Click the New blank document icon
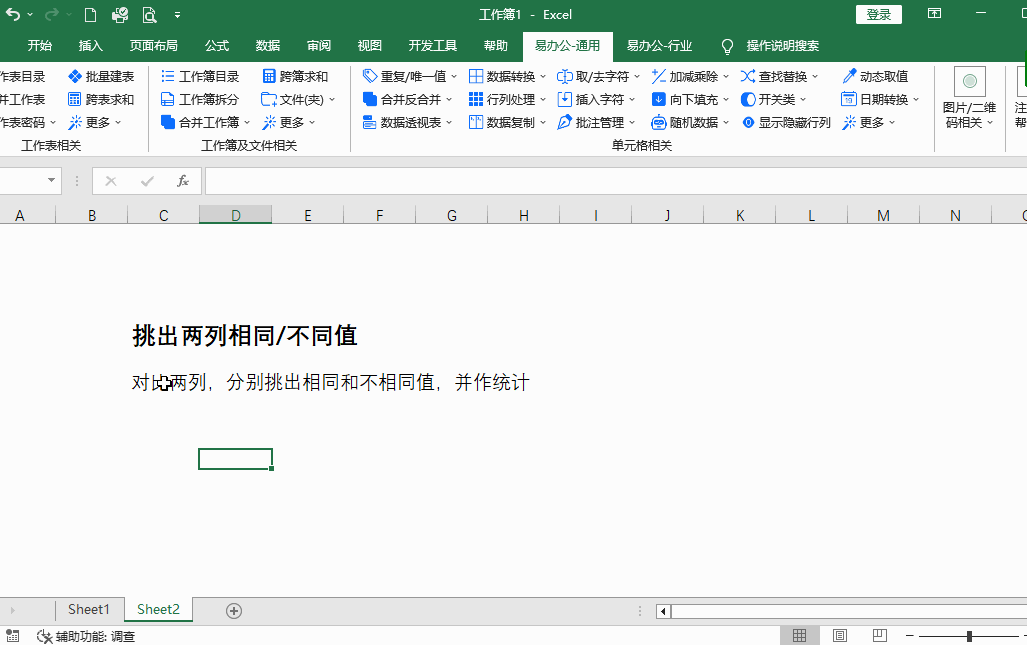1027x645 pixels. 90,14
